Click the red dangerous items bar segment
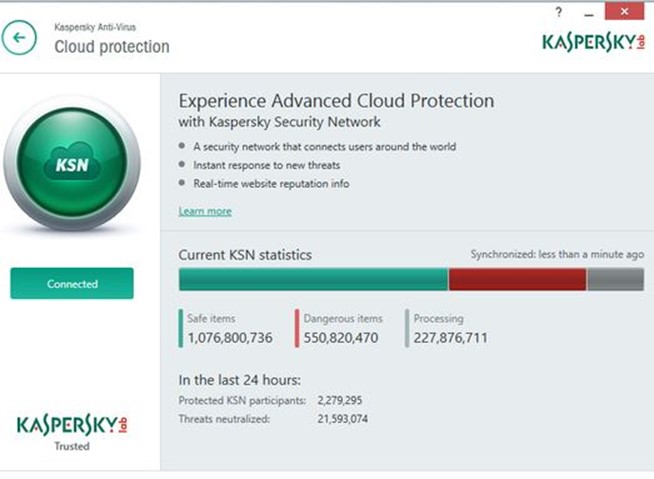 tap(517, 280)
